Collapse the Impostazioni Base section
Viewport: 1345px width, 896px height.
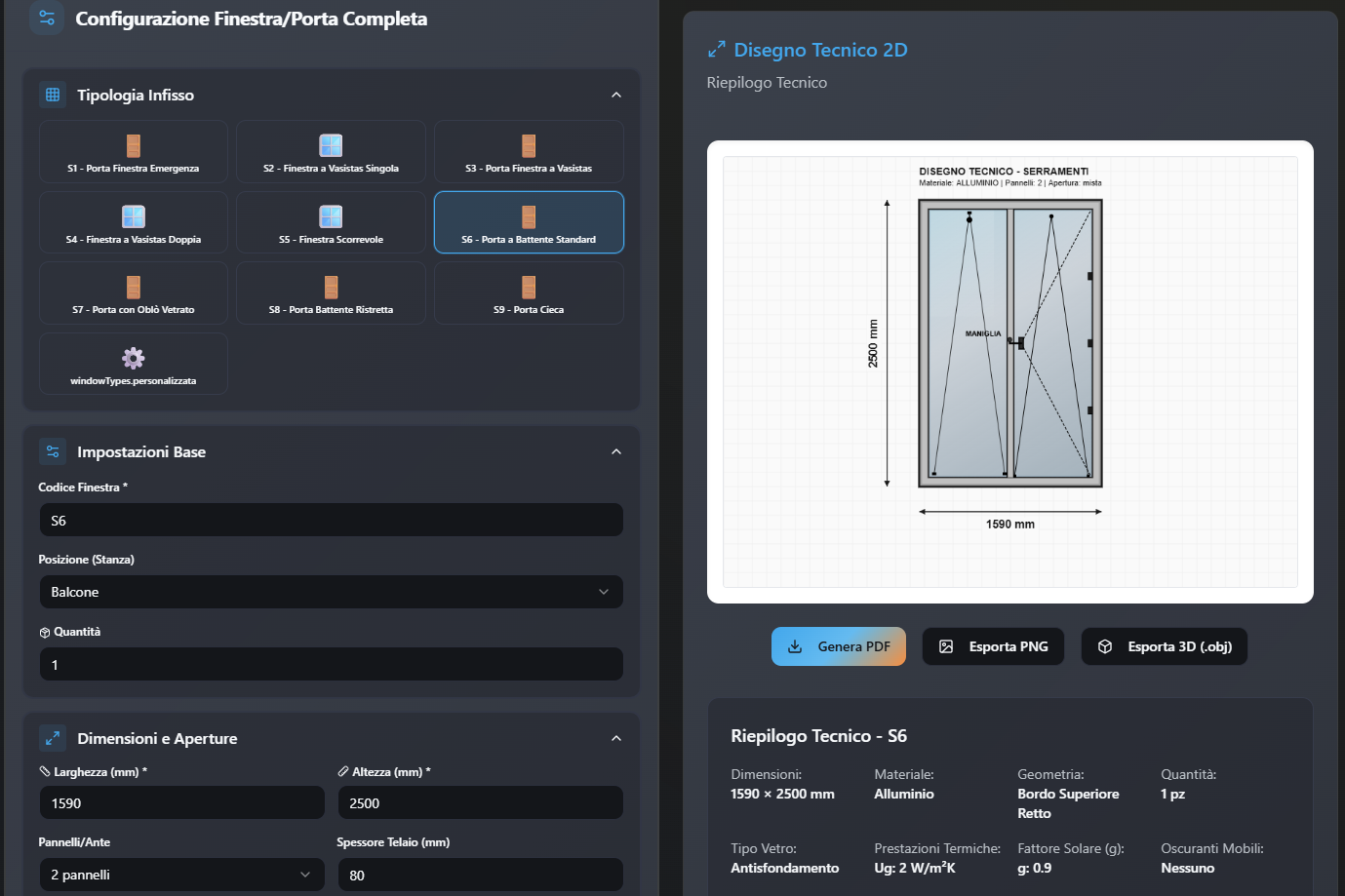point(615,452)
